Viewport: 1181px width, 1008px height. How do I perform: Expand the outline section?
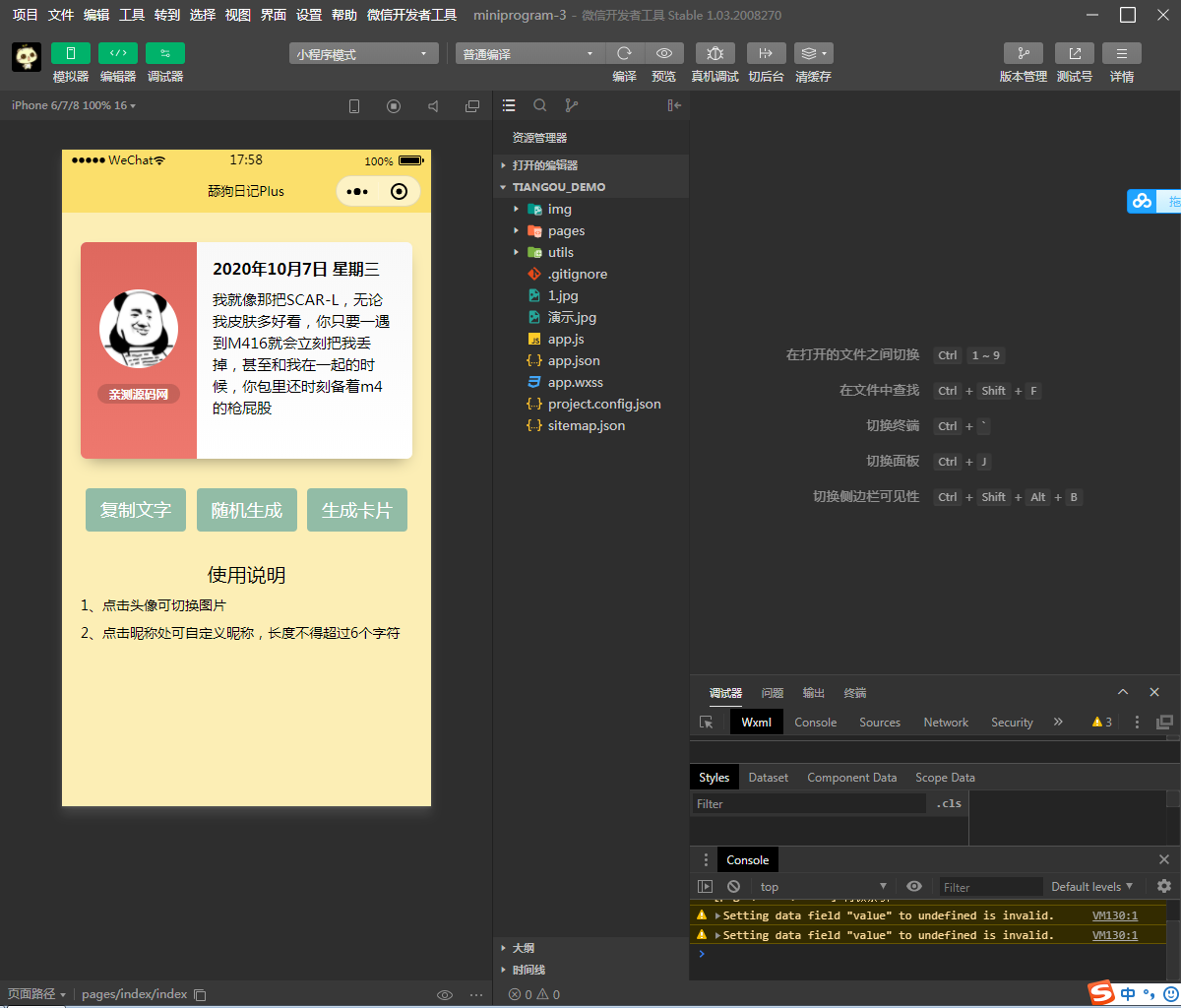tap(590, 948)
